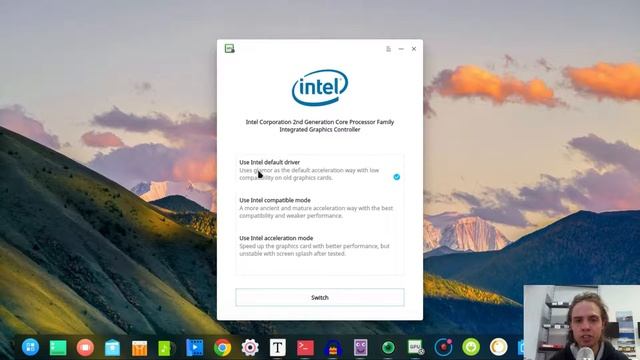Click the webcam overlay video thumbnail
Screen dimensions: 640x360
click(582, 322)
